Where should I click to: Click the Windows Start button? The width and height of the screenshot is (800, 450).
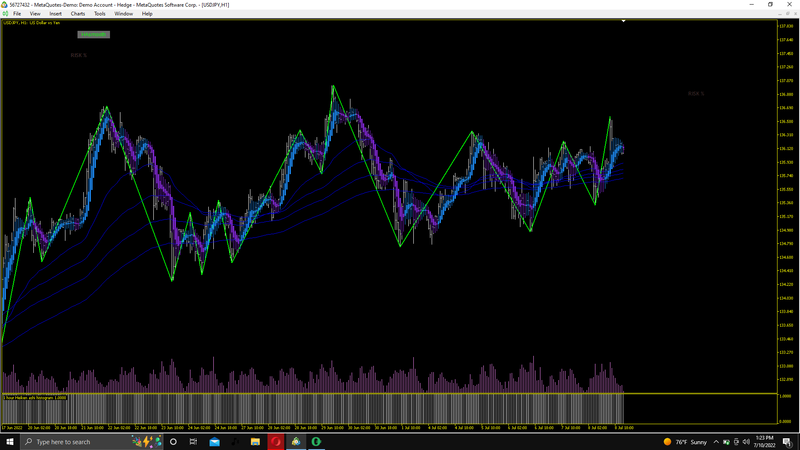[x=10, y=442]
